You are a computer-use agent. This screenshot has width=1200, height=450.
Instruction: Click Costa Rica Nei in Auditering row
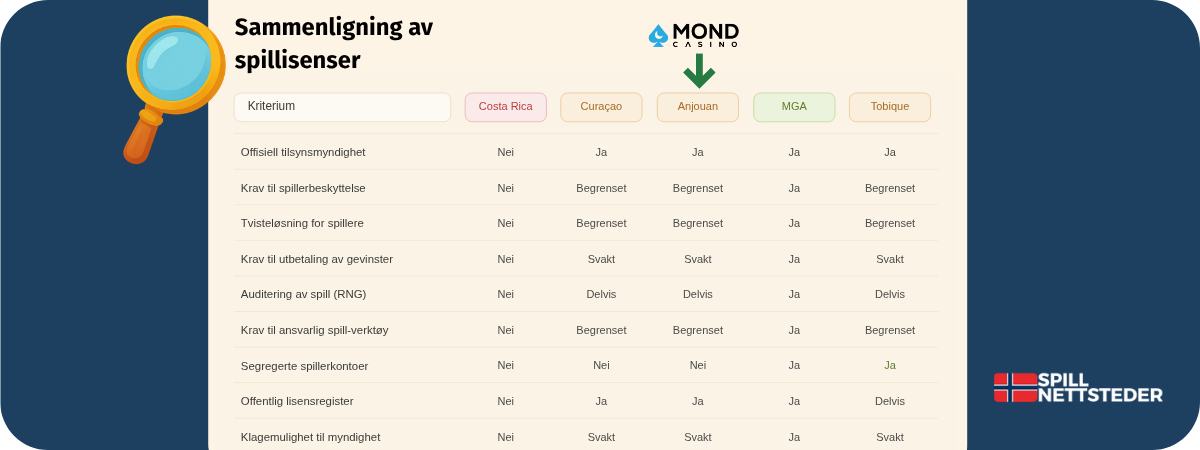coord(506,294)
